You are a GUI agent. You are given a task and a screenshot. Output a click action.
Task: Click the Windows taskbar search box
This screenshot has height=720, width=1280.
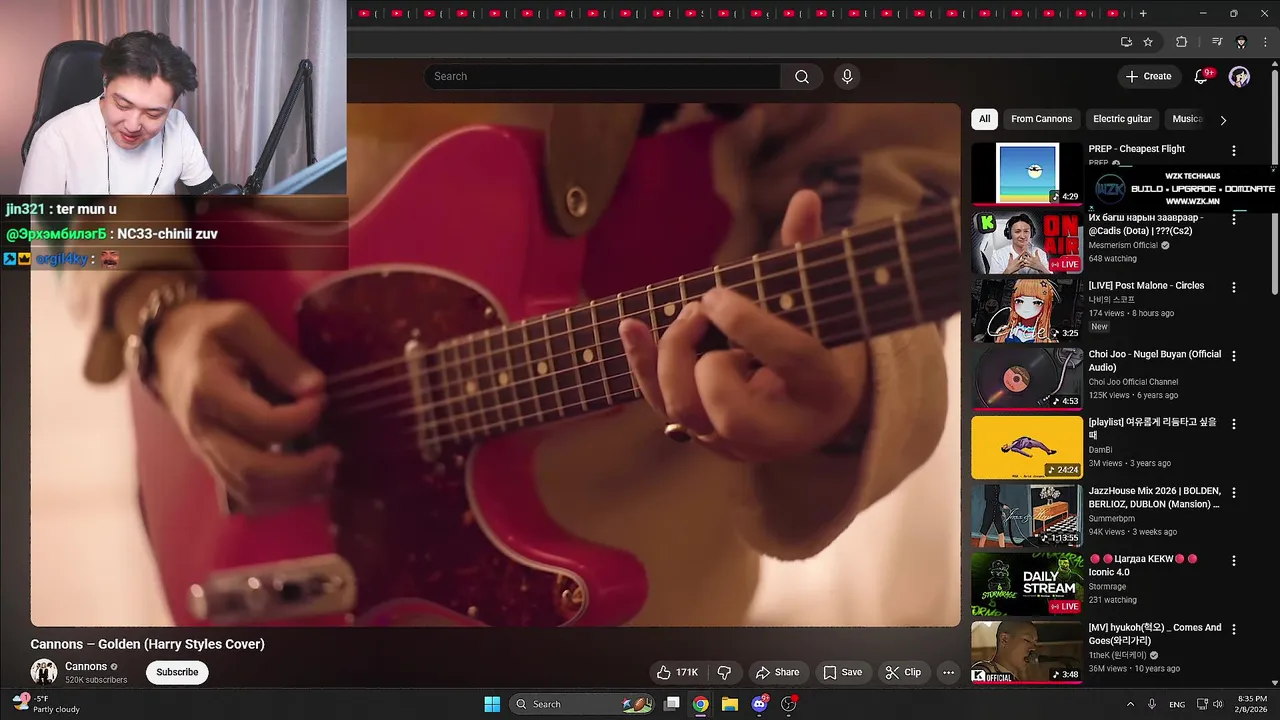[x=582, y=704]
